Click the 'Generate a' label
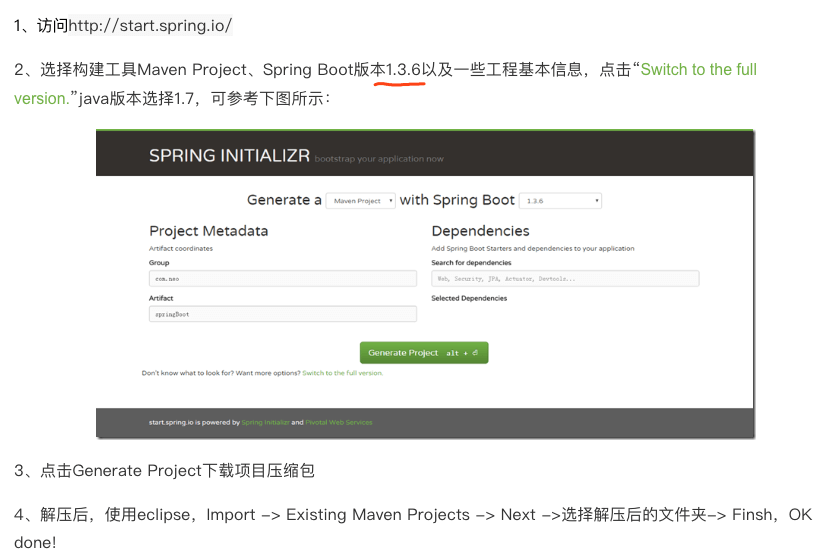 (x=284, y=200)
